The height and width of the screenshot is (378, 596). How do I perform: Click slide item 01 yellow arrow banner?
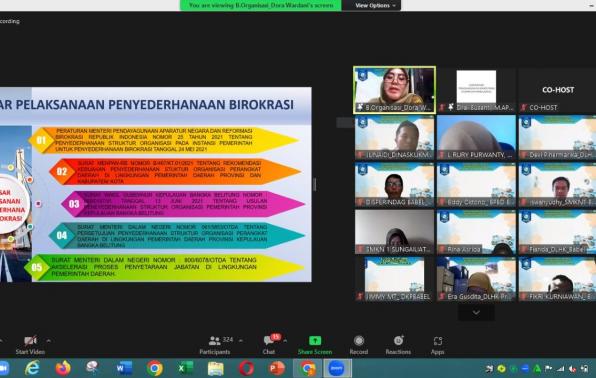coord(163,140)
